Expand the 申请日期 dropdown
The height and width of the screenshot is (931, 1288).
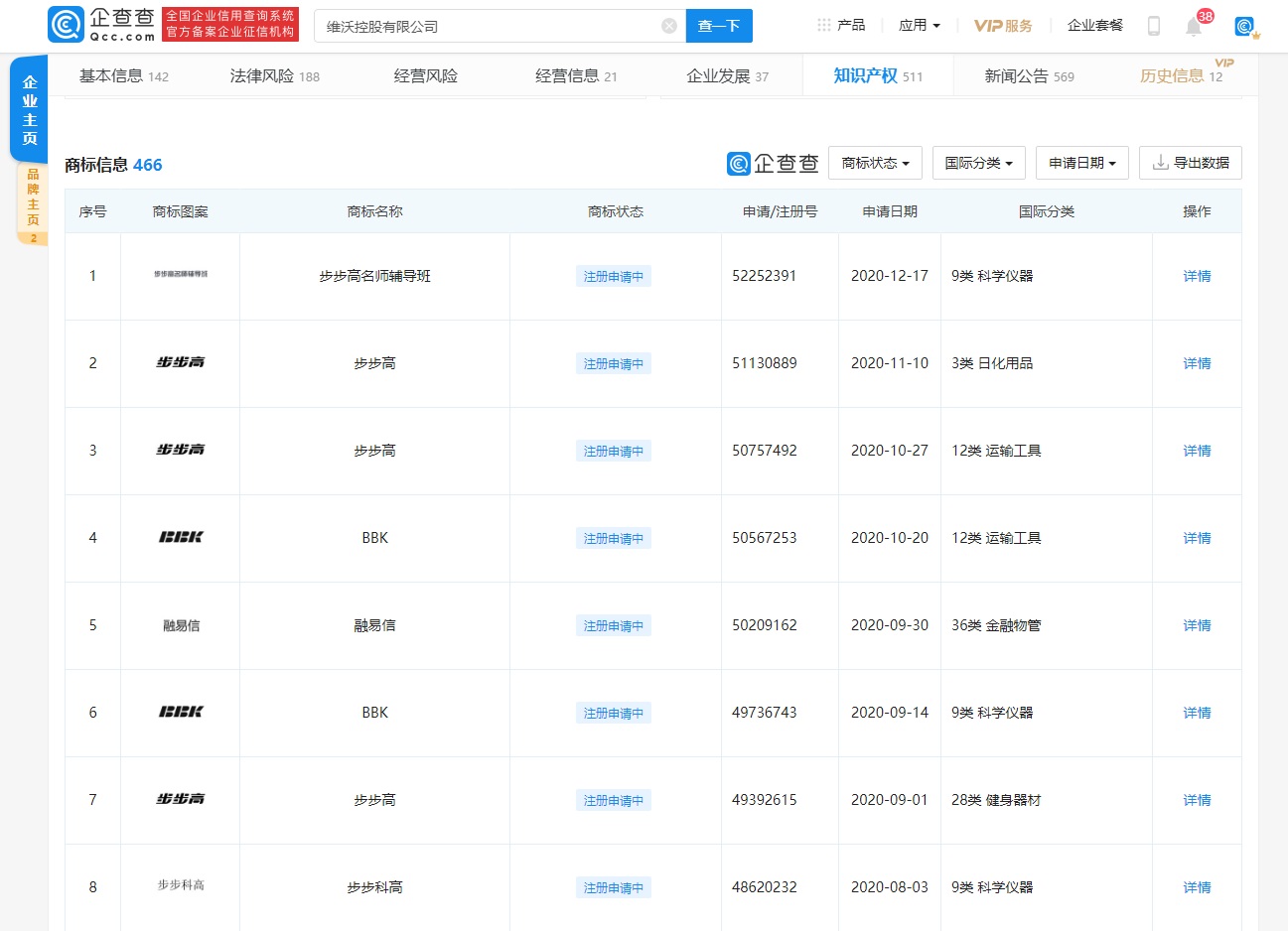[x=1081, y=162]
